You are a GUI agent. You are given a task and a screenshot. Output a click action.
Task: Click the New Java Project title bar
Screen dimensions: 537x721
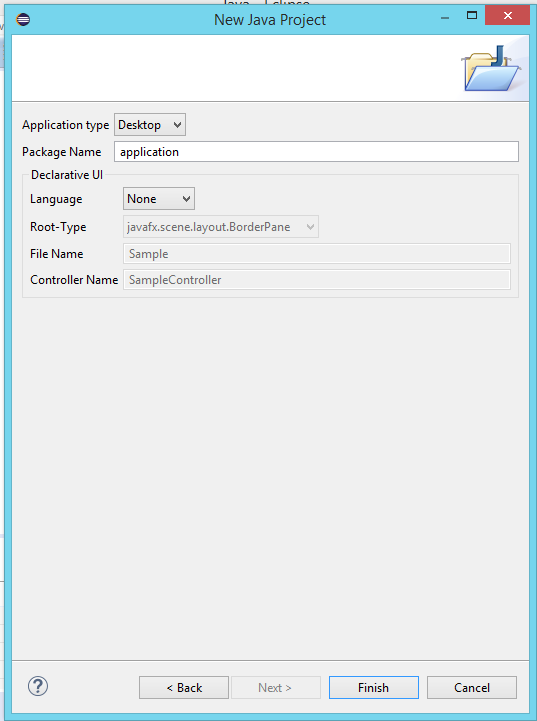tap(270, 20)
